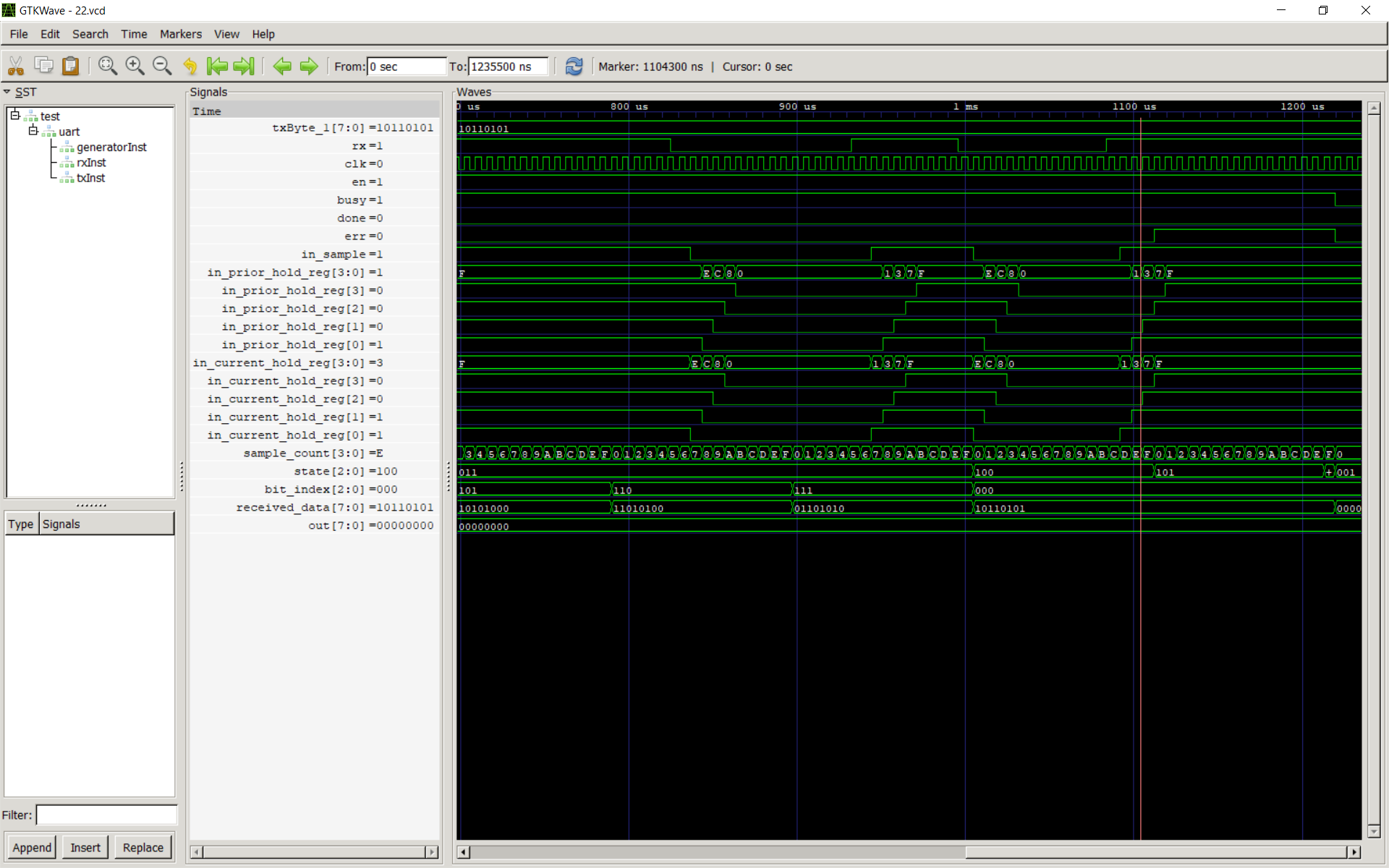Collapse the uart tree node

(x=33, y=130)
